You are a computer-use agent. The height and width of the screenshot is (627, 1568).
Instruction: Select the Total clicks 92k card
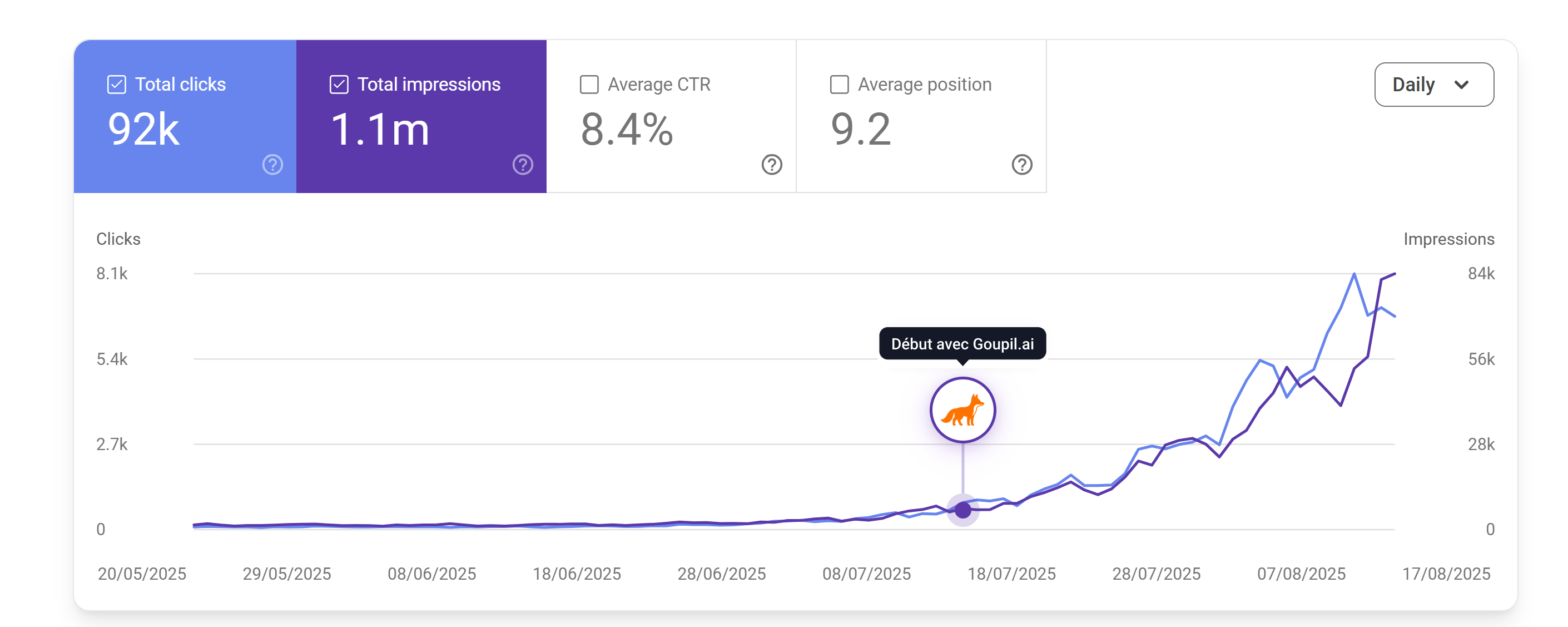click(x=185, y=116)
